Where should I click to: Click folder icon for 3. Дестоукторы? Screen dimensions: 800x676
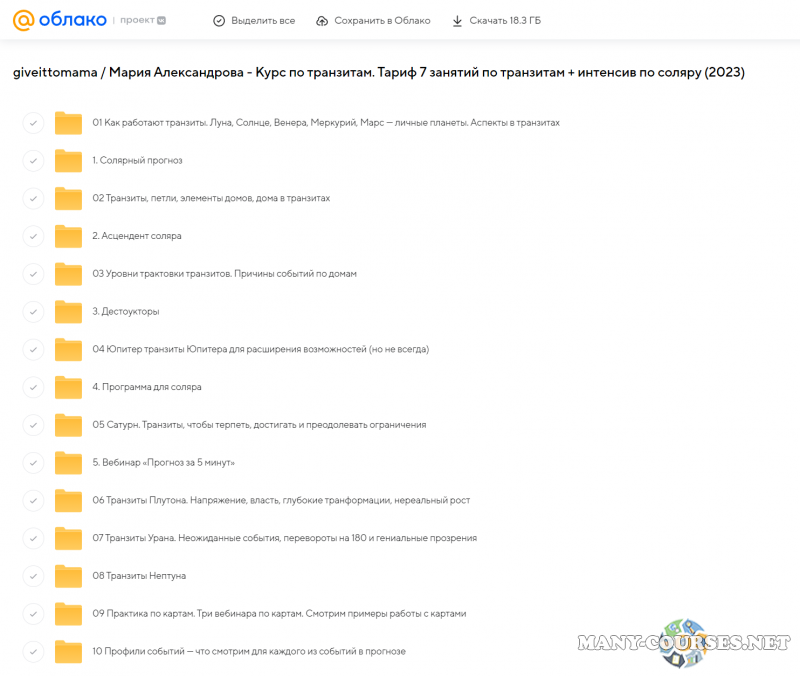click(x=68, y=311)
